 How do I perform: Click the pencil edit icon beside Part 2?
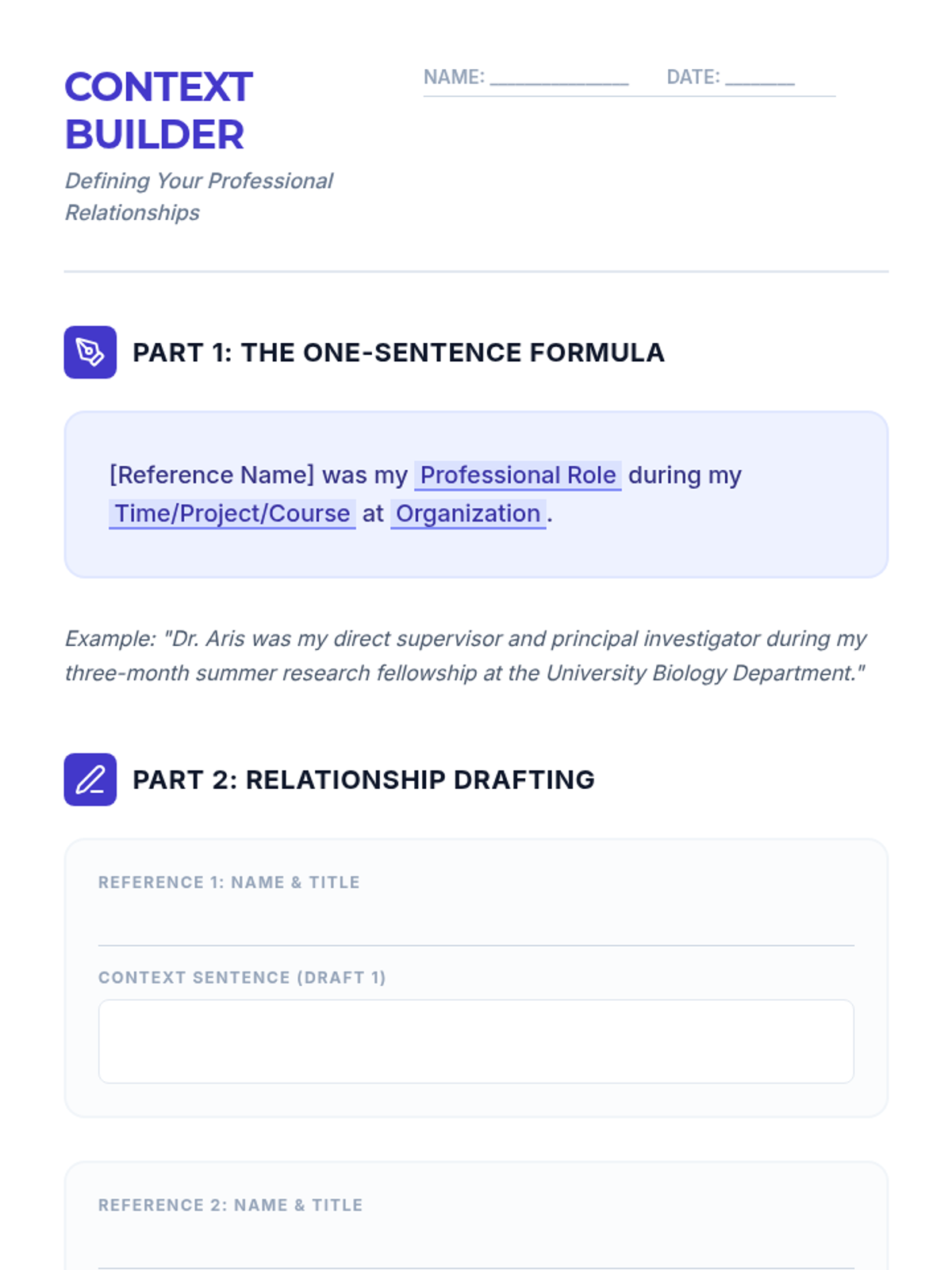pyautogui.click(x=90, y=779)
